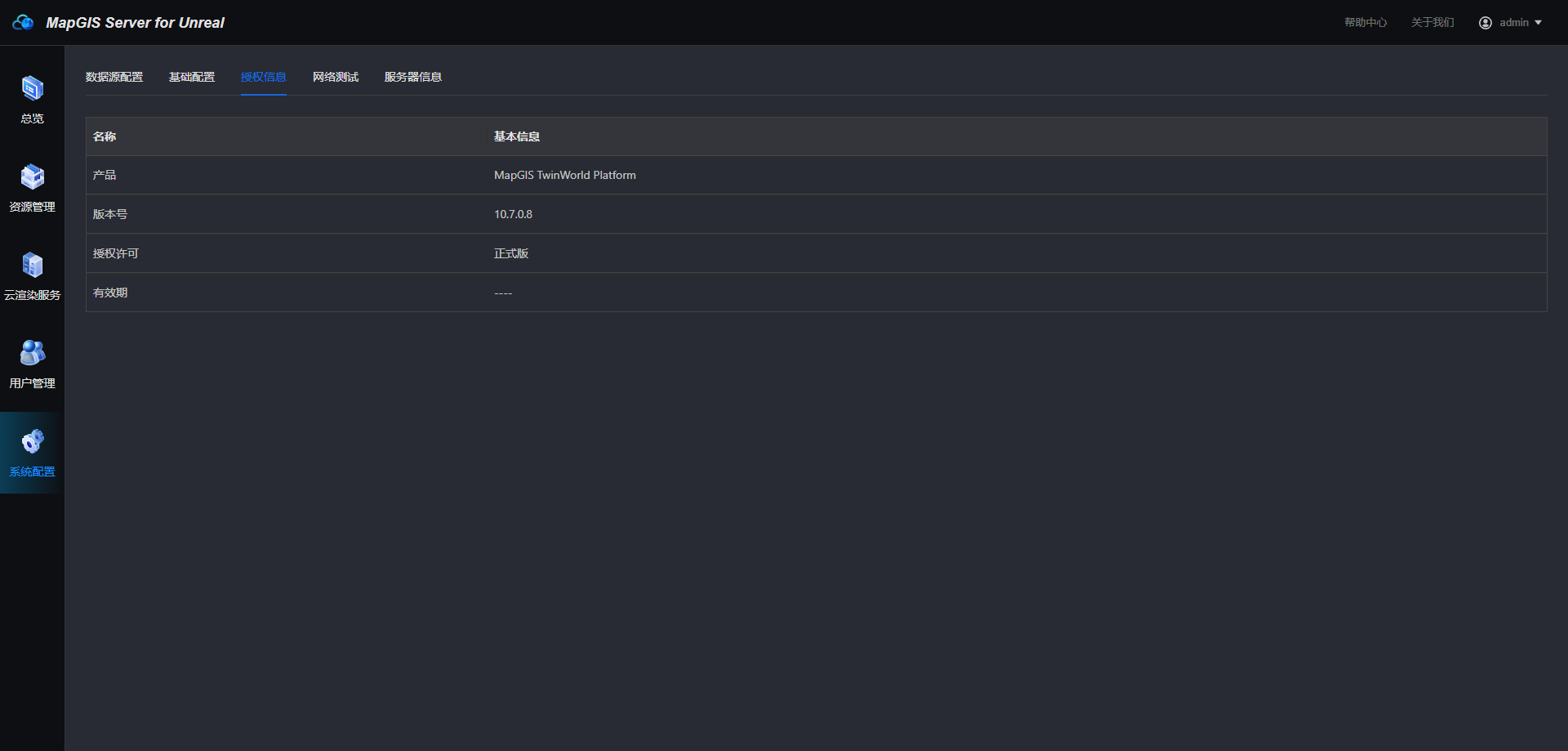Click the ---- validity value

503,293
